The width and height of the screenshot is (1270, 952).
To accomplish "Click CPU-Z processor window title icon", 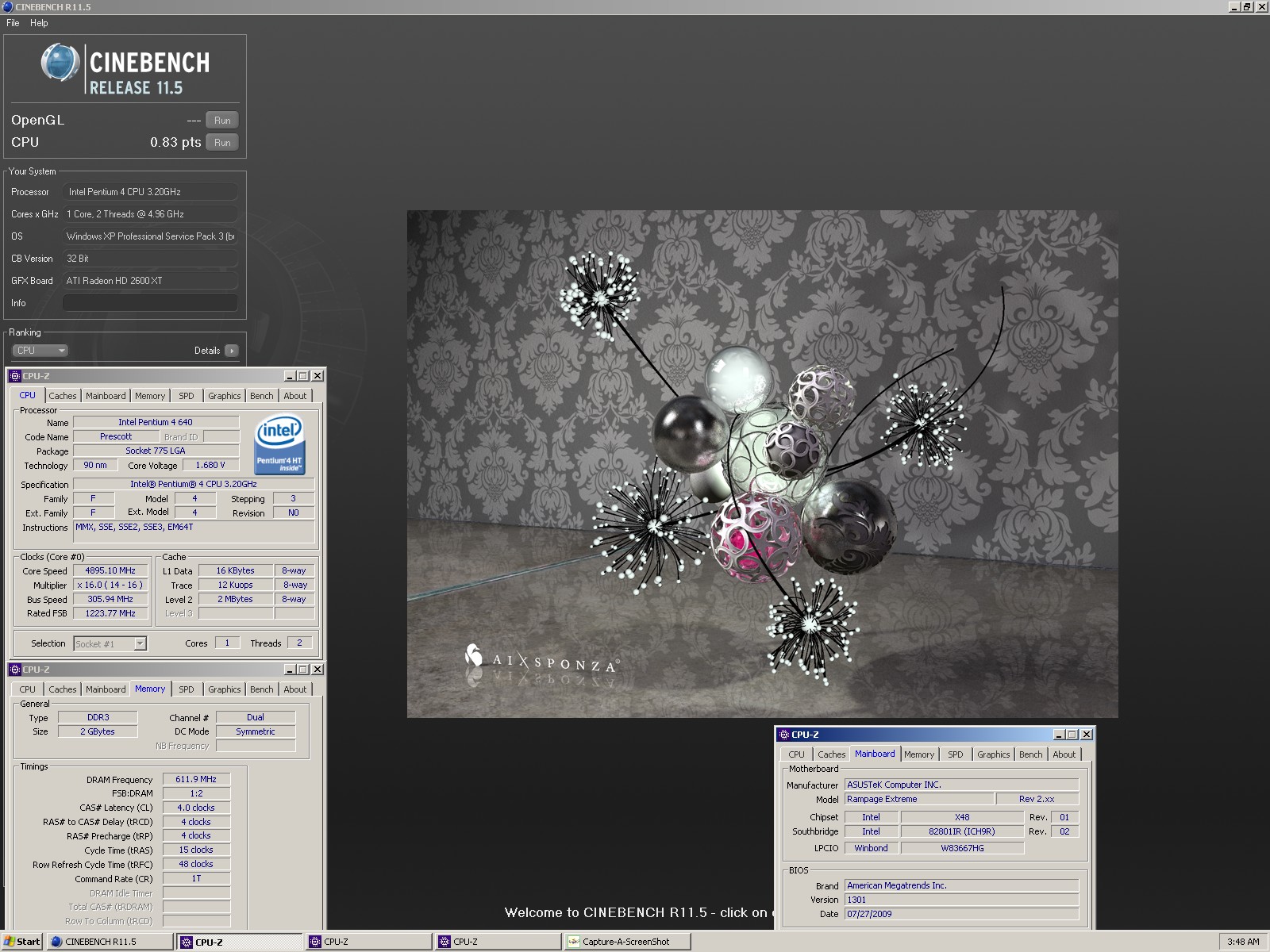I will [x=15, y=376].
